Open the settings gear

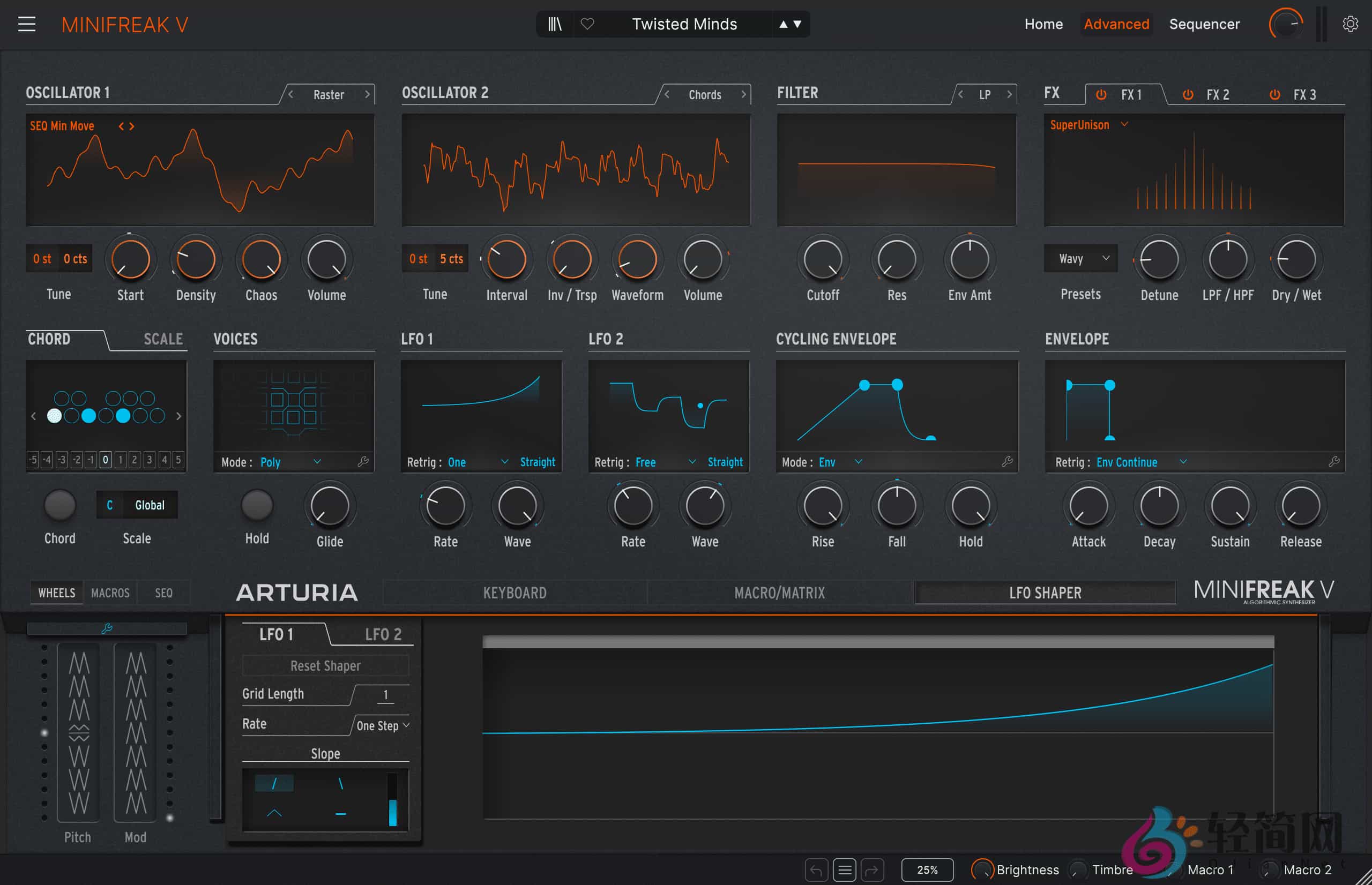coord(1351,24)
